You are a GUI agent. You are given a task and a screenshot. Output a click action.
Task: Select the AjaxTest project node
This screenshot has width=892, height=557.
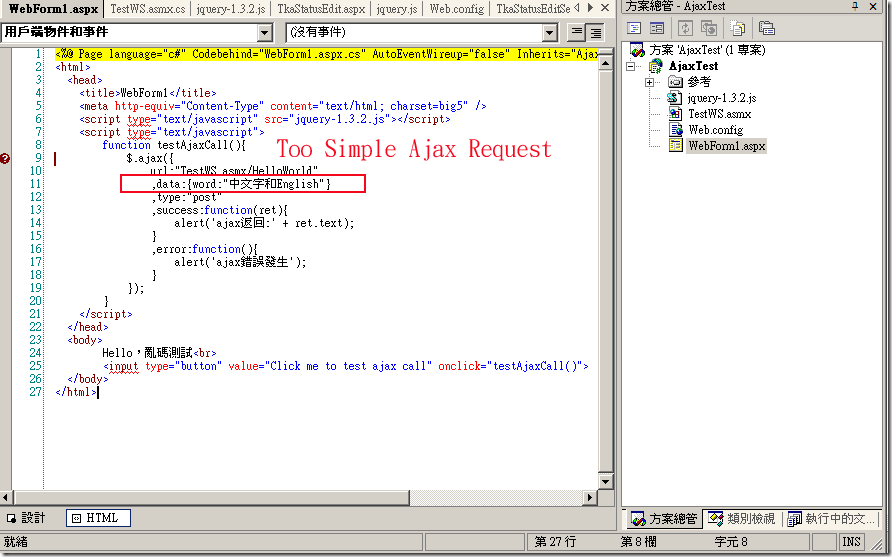click(x=693, y=66)
